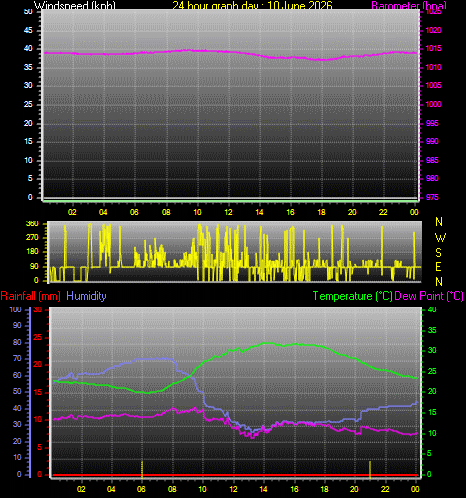466x498 pixels.
Task: Click the 985 value on barometer axis
Action: pyautogui.click(x=432, y=160)
